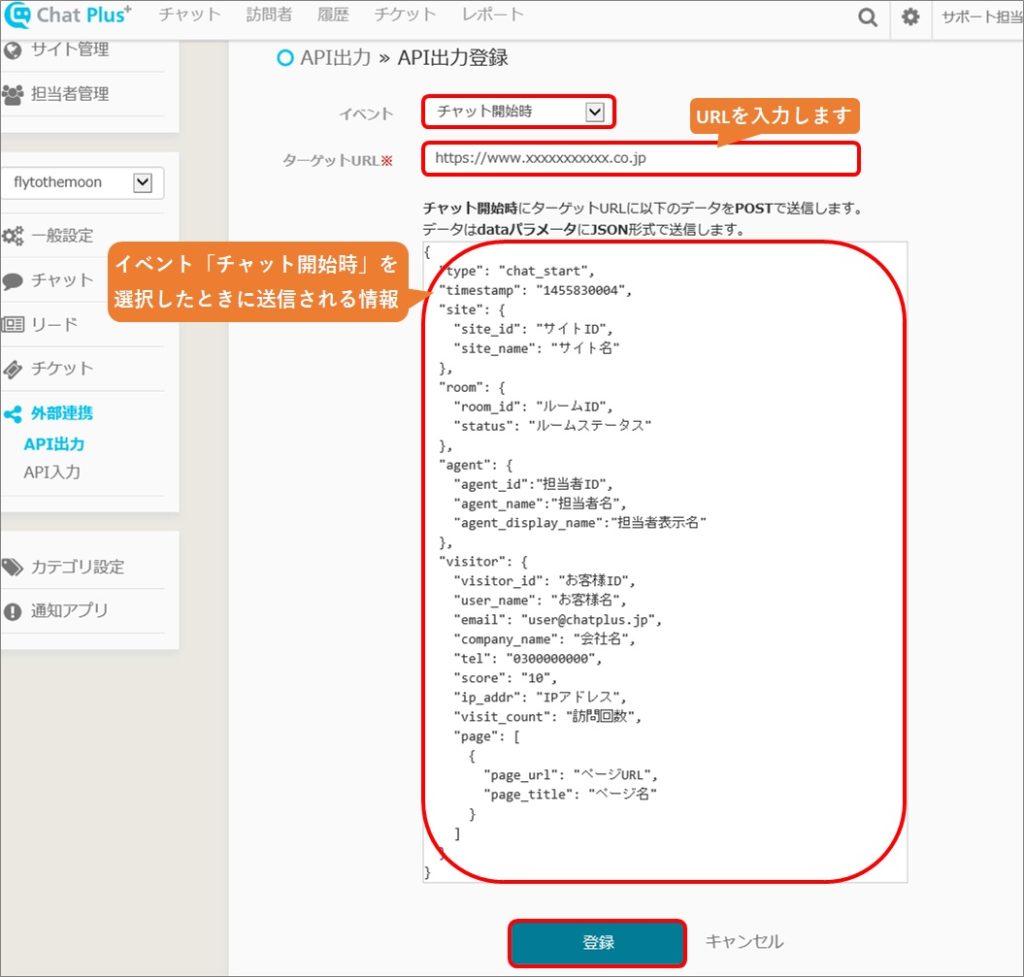Image resolution: width=1024 pixels, height=977 pixels.
Task: Open the サポート担当 user menu
Action: 982,18
